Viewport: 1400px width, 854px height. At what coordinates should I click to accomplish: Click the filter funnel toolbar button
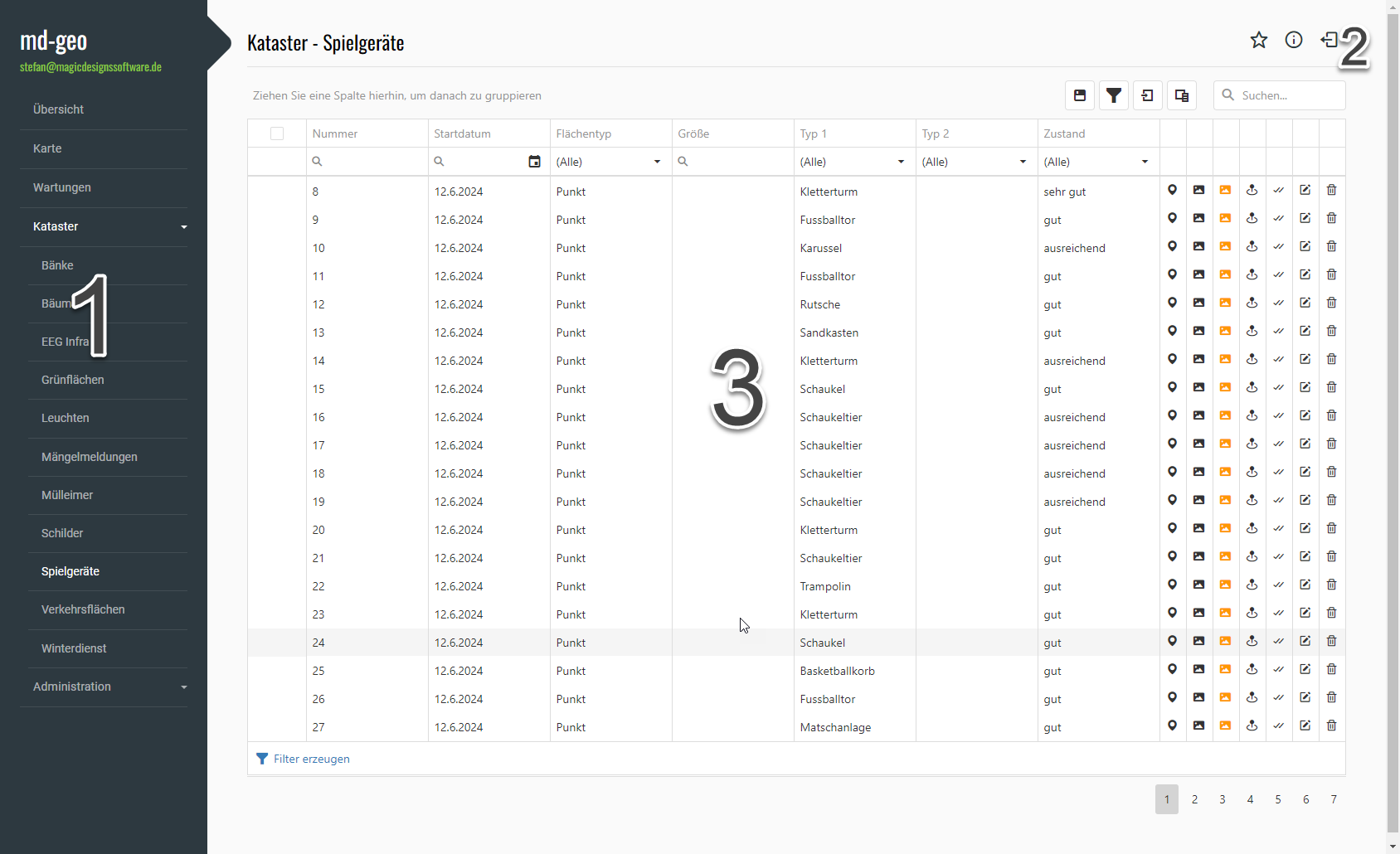tap(1114, 95)
